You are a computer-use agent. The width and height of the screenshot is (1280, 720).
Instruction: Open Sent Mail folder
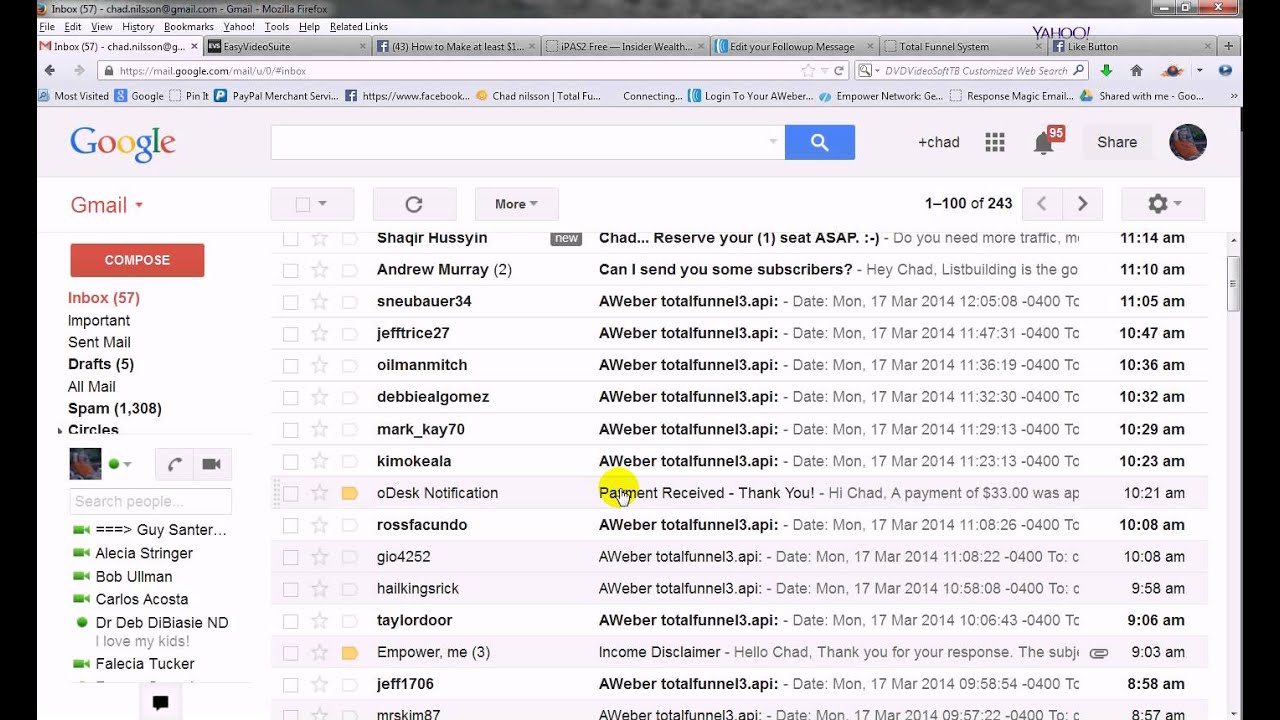click(99, 342)
